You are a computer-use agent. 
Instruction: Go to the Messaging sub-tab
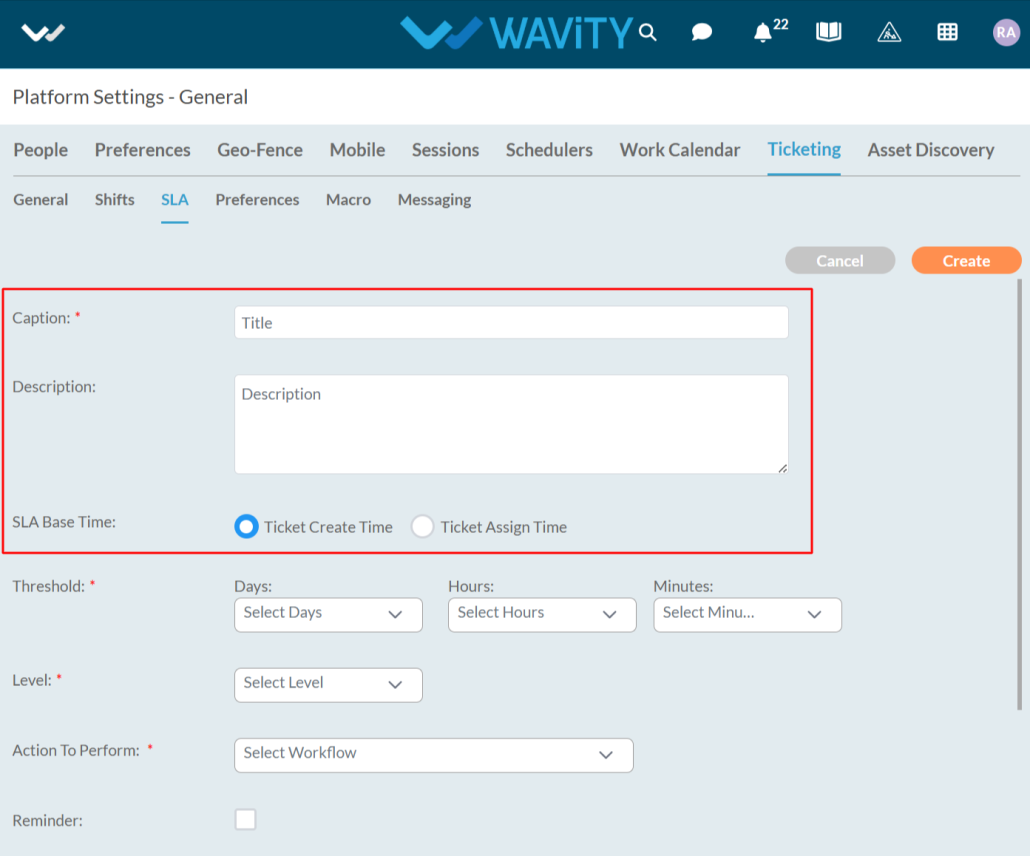tap(434, 200)
